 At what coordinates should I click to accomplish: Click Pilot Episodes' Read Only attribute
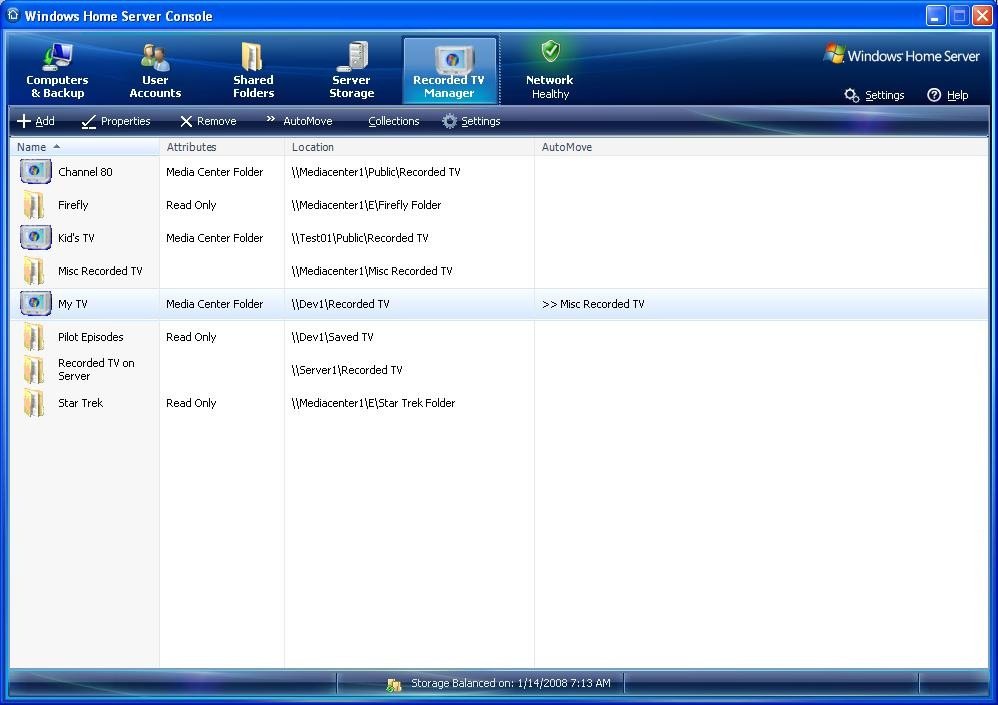point(191,337)
